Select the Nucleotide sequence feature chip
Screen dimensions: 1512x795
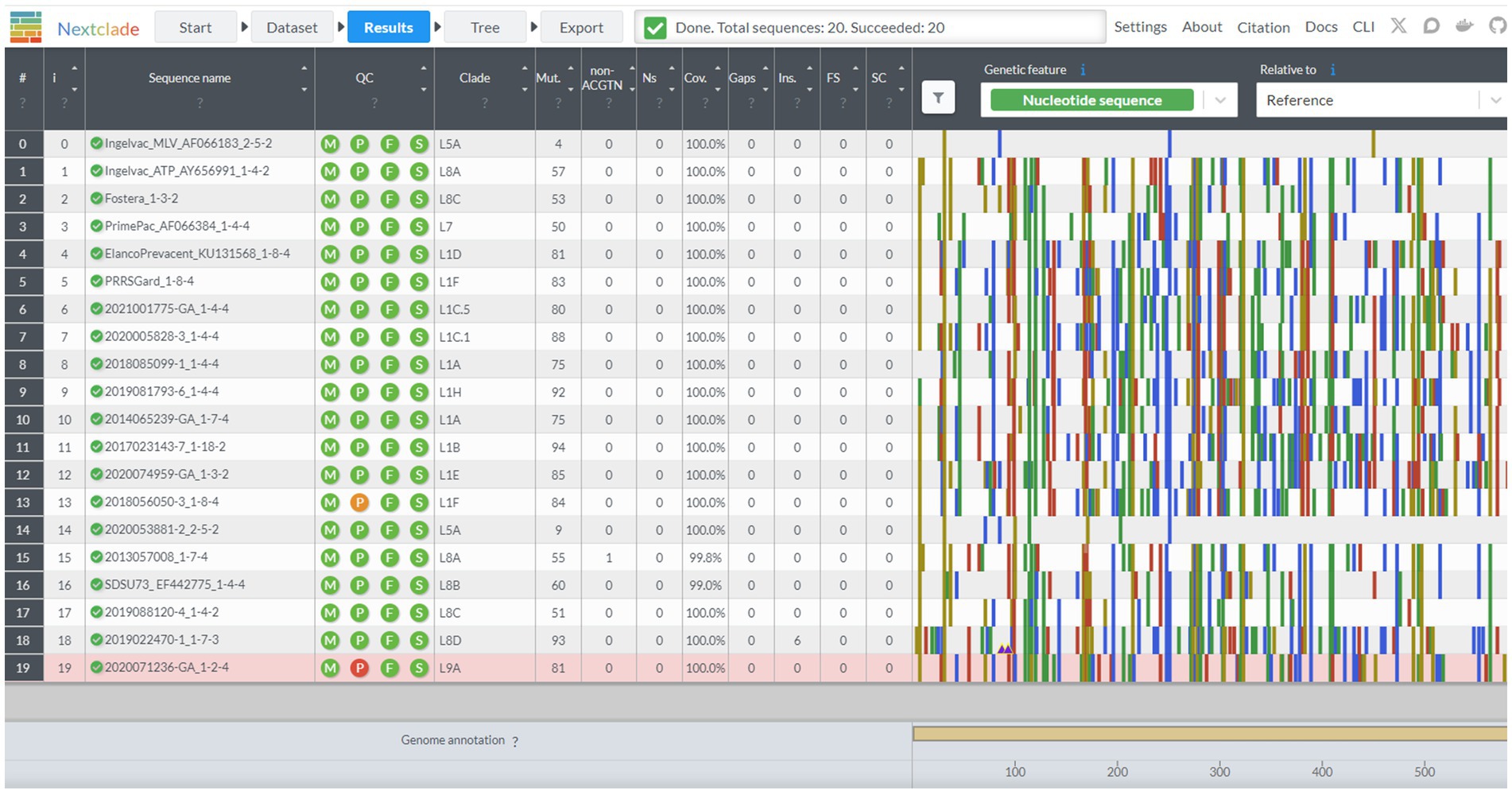click(1091, 100)
